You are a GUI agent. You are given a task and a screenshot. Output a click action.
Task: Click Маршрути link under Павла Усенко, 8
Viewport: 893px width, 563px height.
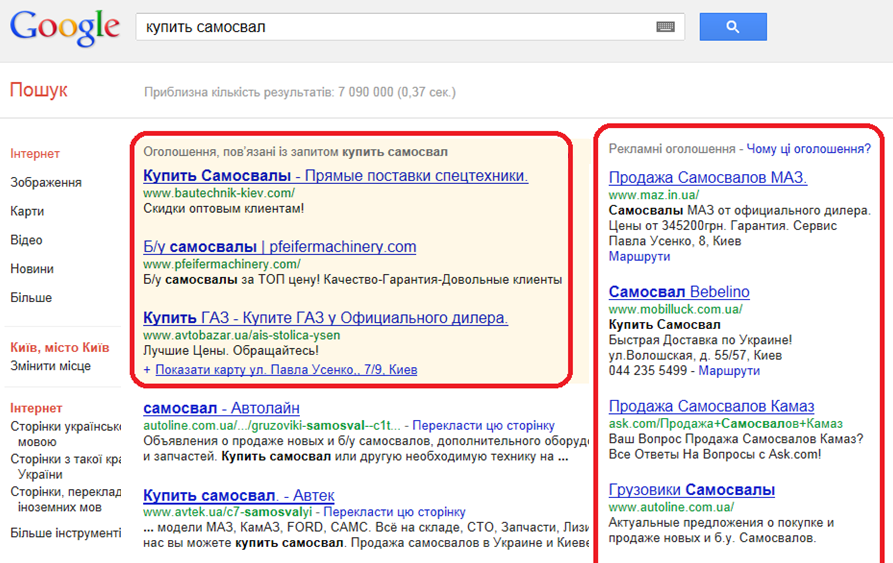640,257
